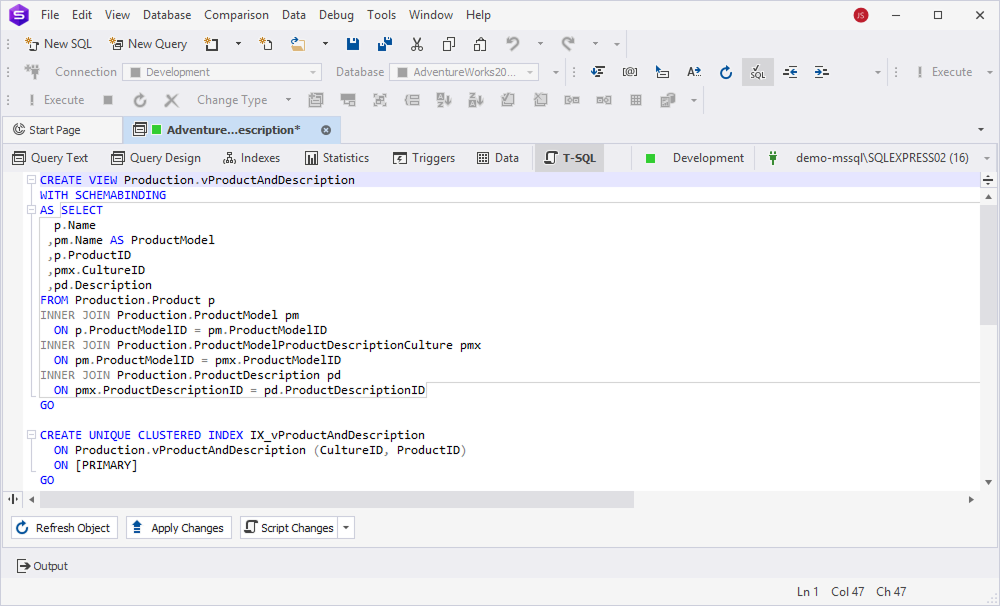Redo the last undone action

568,44
